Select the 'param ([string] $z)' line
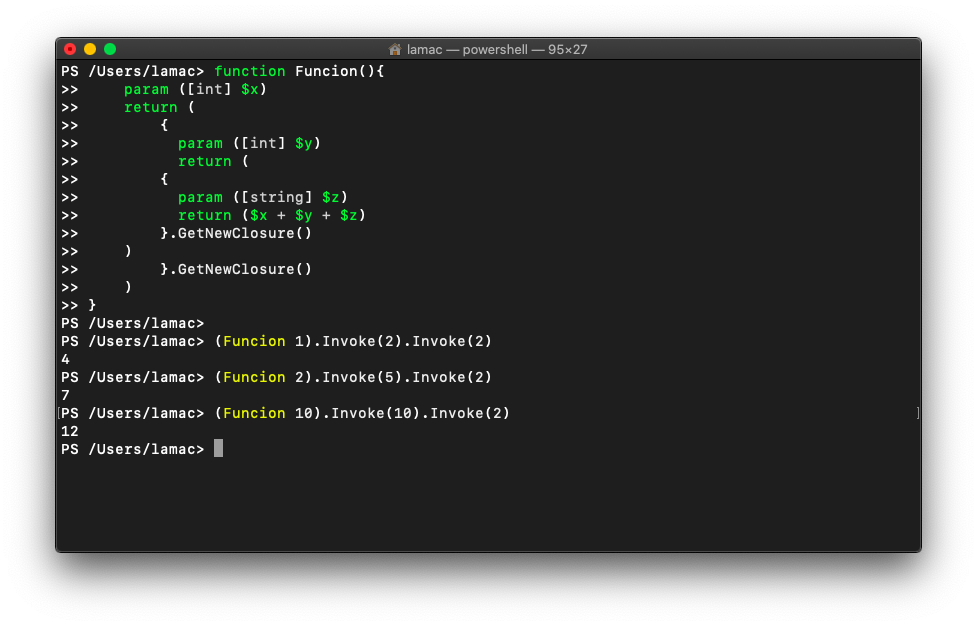Screen dimensions: 977x626 click(263, 198)
